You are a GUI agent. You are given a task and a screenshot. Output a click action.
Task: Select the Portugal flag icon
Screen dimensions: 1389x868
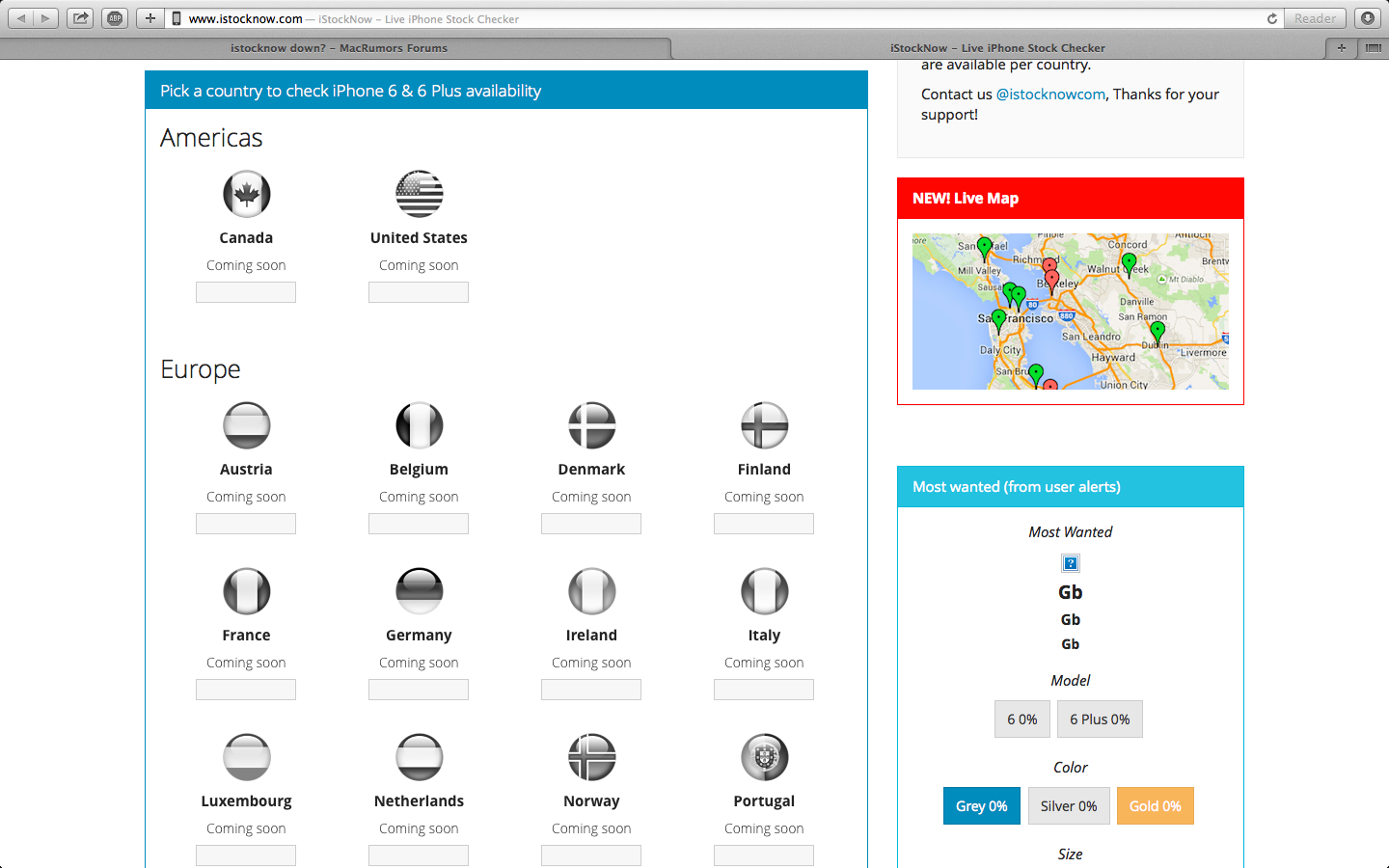tap(764, 757)
